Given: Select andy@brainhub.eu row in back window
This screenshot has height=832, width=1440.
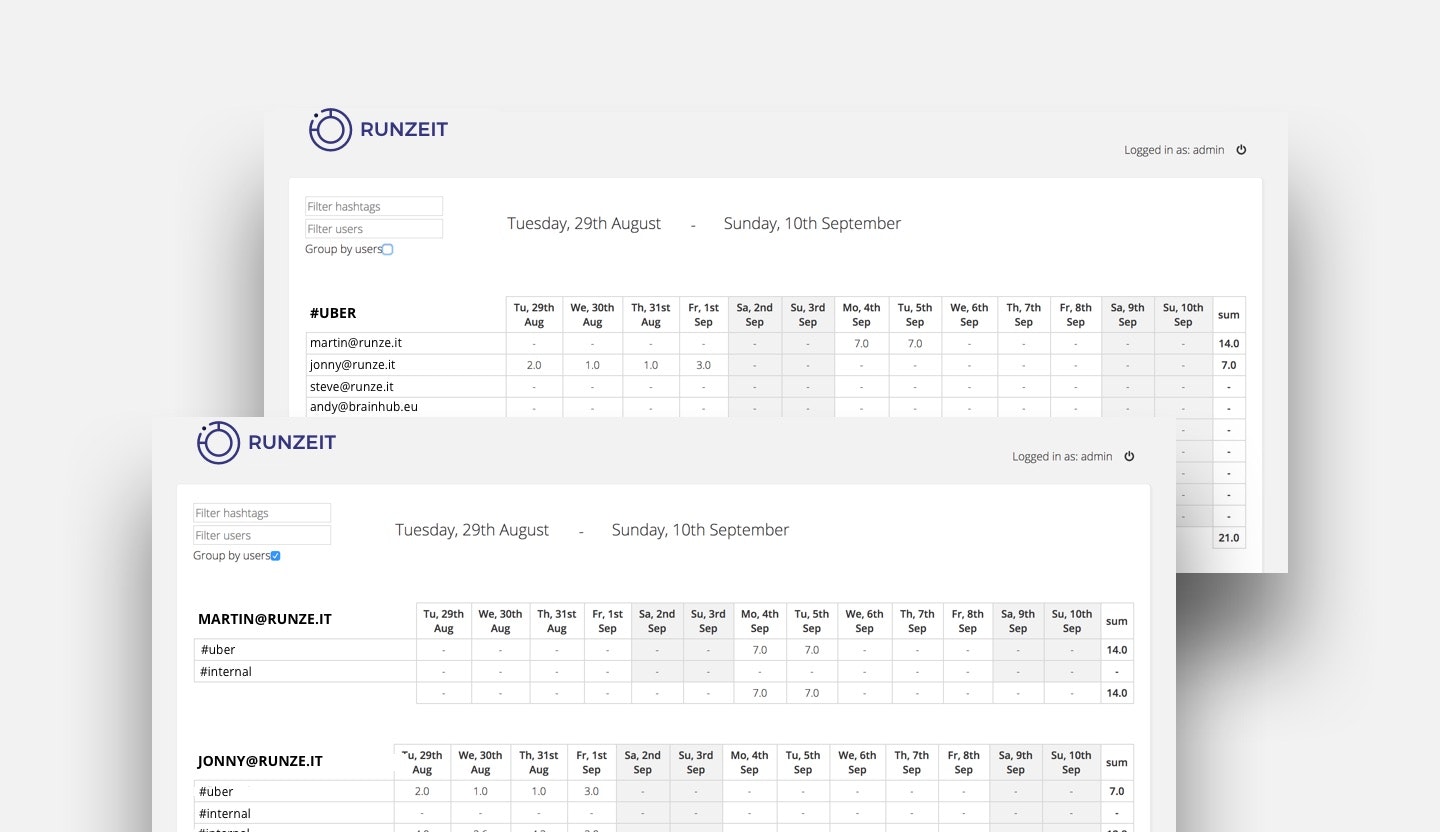Looking at the screenshot, I should pyautogui.click(x=776, y=407).
